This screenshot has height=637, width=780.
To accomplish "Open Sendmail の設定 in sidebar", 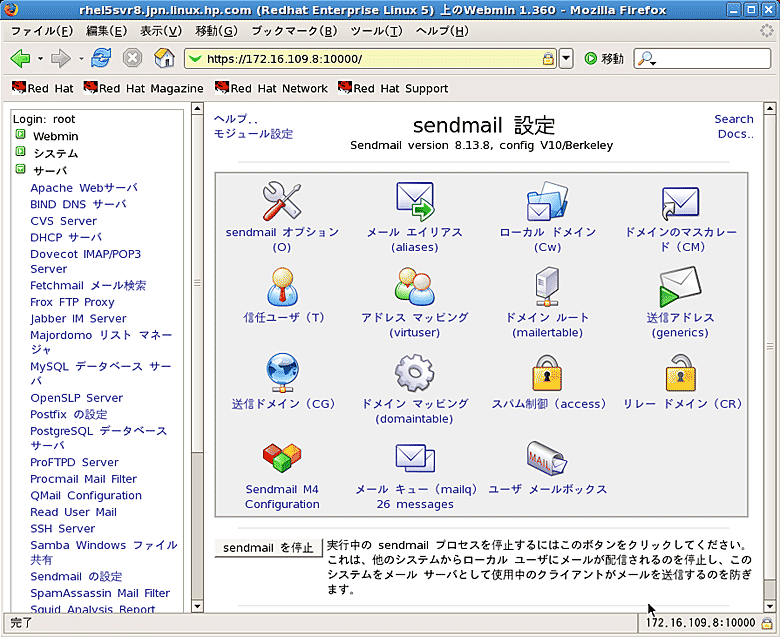I will (76, 576).
